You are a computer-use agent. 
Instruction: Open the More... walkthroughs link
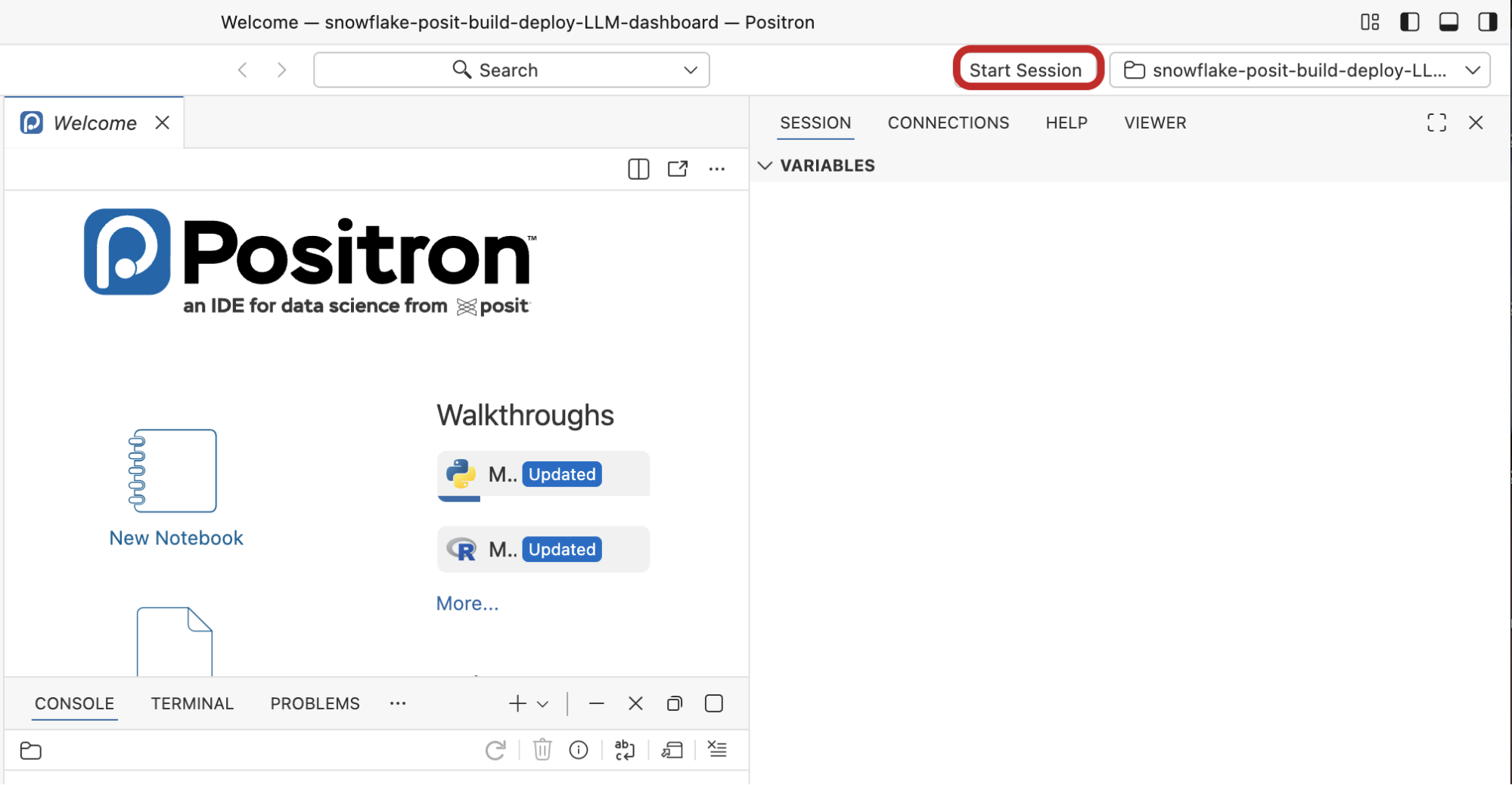point(467,603)
